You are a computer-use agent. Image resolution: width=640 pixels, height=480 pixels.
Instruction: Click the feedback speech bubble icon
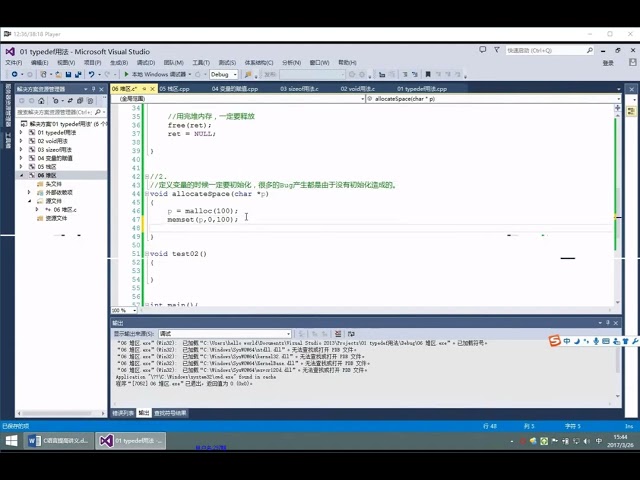[x=482, y=50]
